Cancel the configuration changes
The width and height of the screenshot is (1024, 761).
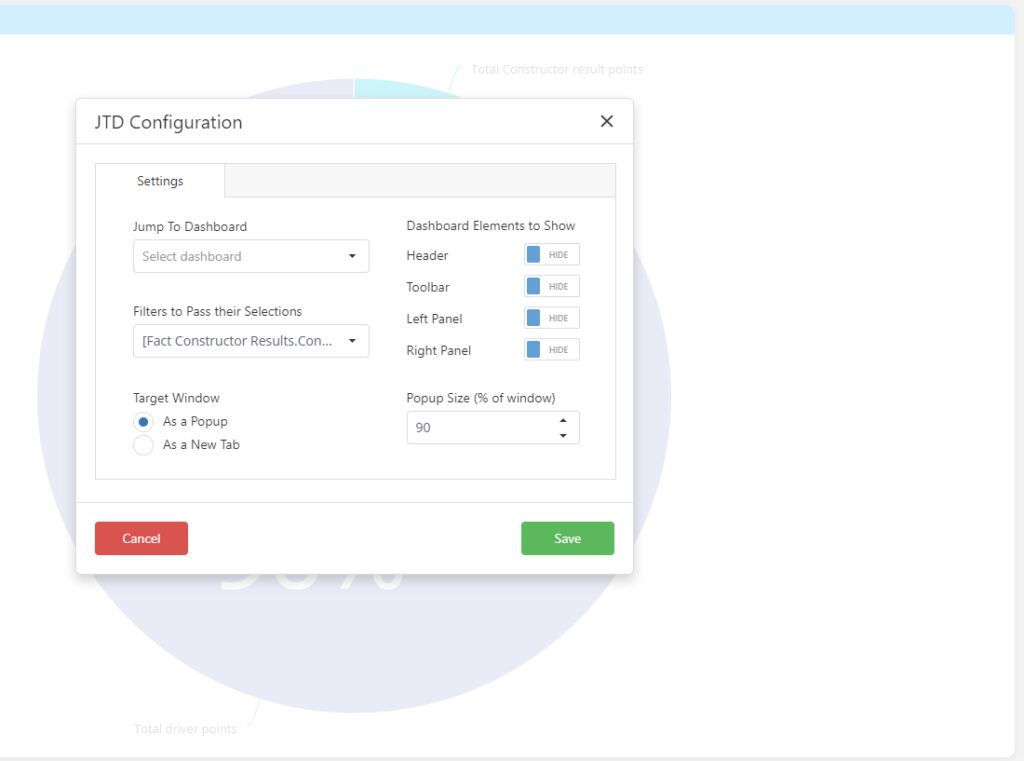(x=141, y=538)
